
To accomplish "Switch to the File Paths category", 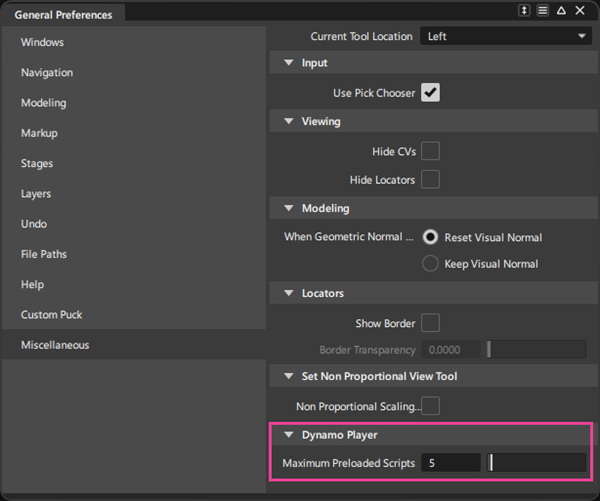I will 44,254.
